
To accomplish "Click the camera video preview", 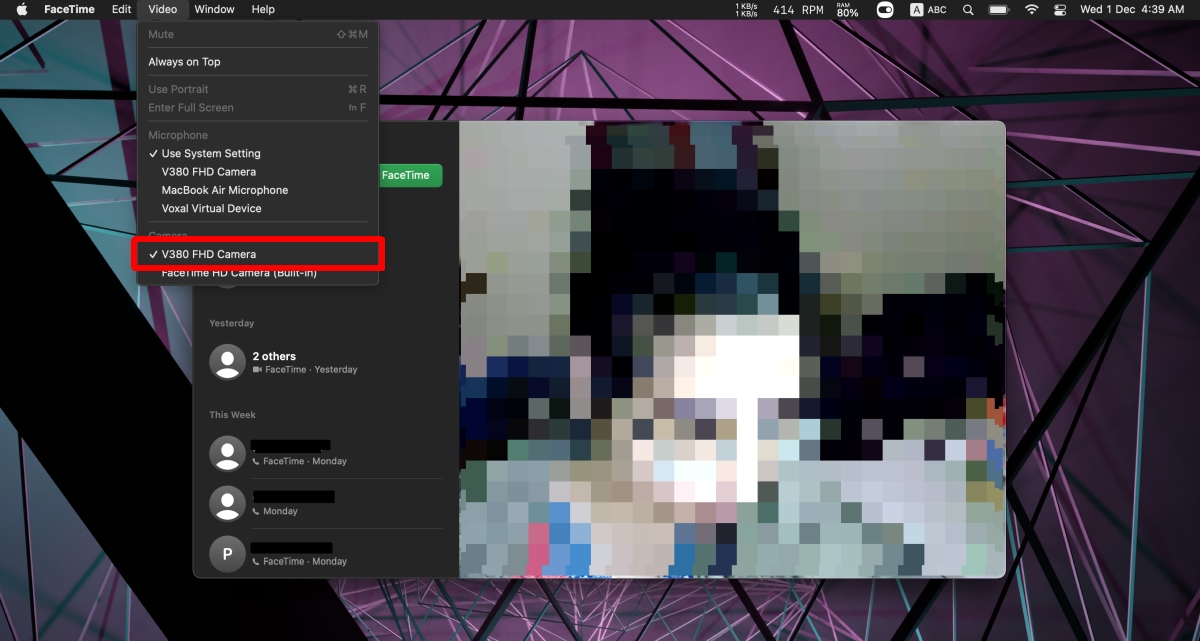I will click(x=732, y=349).
